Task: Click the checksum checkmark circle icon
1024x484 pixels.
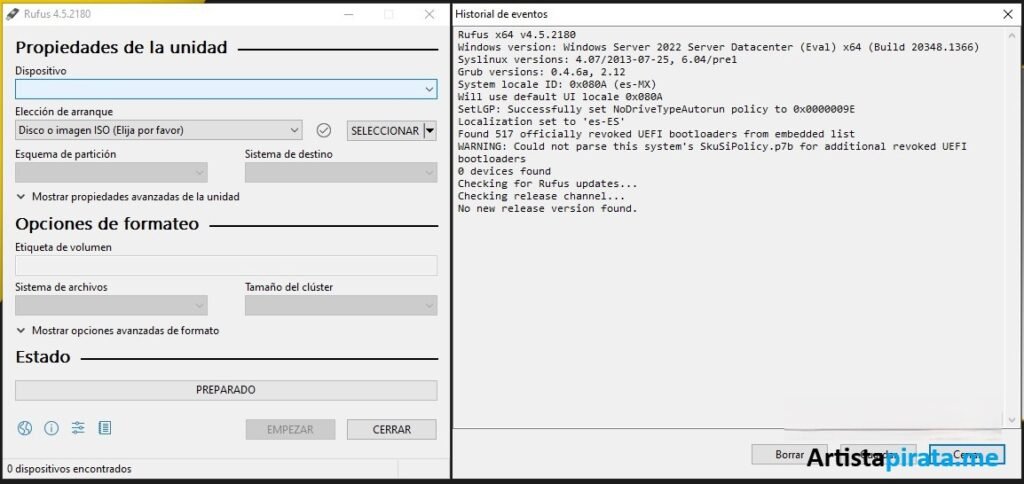Action: tap(324, 131)
